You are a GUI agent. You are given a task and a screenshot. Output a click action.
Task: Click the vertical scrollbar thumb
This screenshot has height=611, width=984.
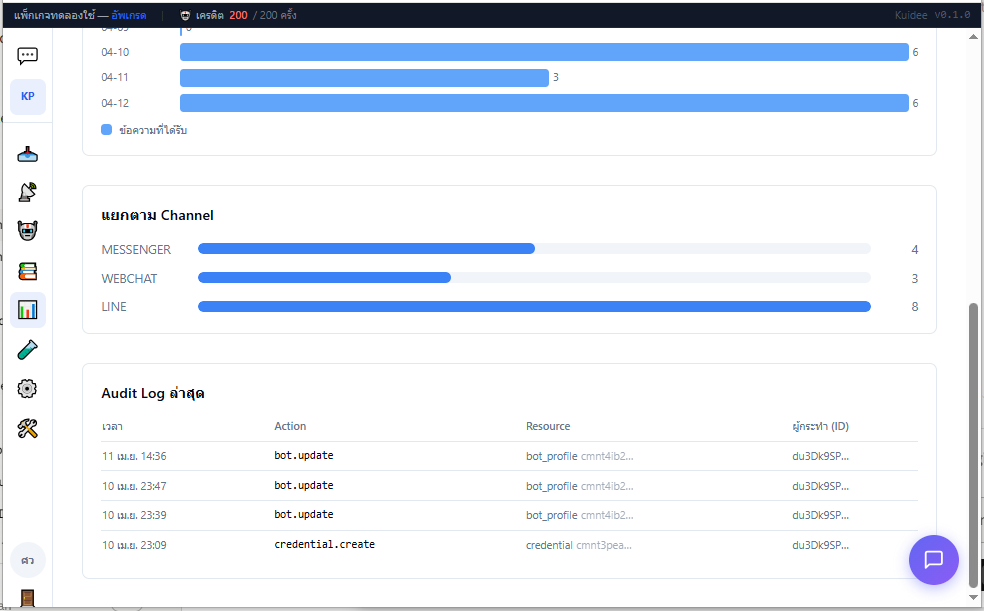(973, 445)
